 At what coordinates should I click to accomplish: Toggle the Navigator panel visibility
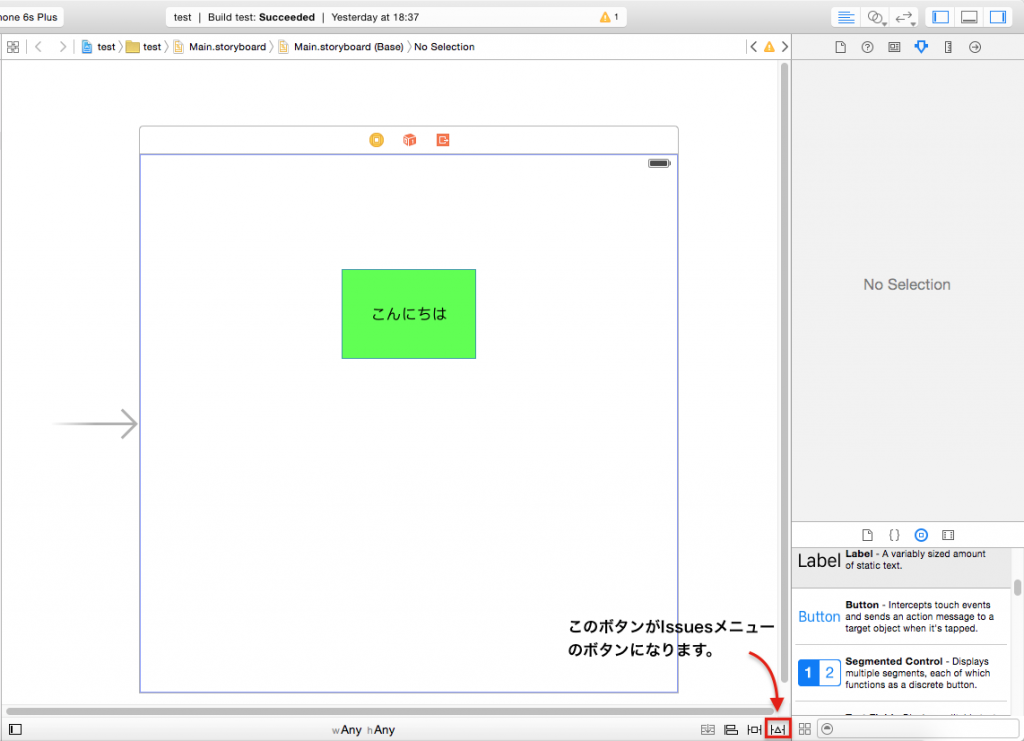(940, 17)
